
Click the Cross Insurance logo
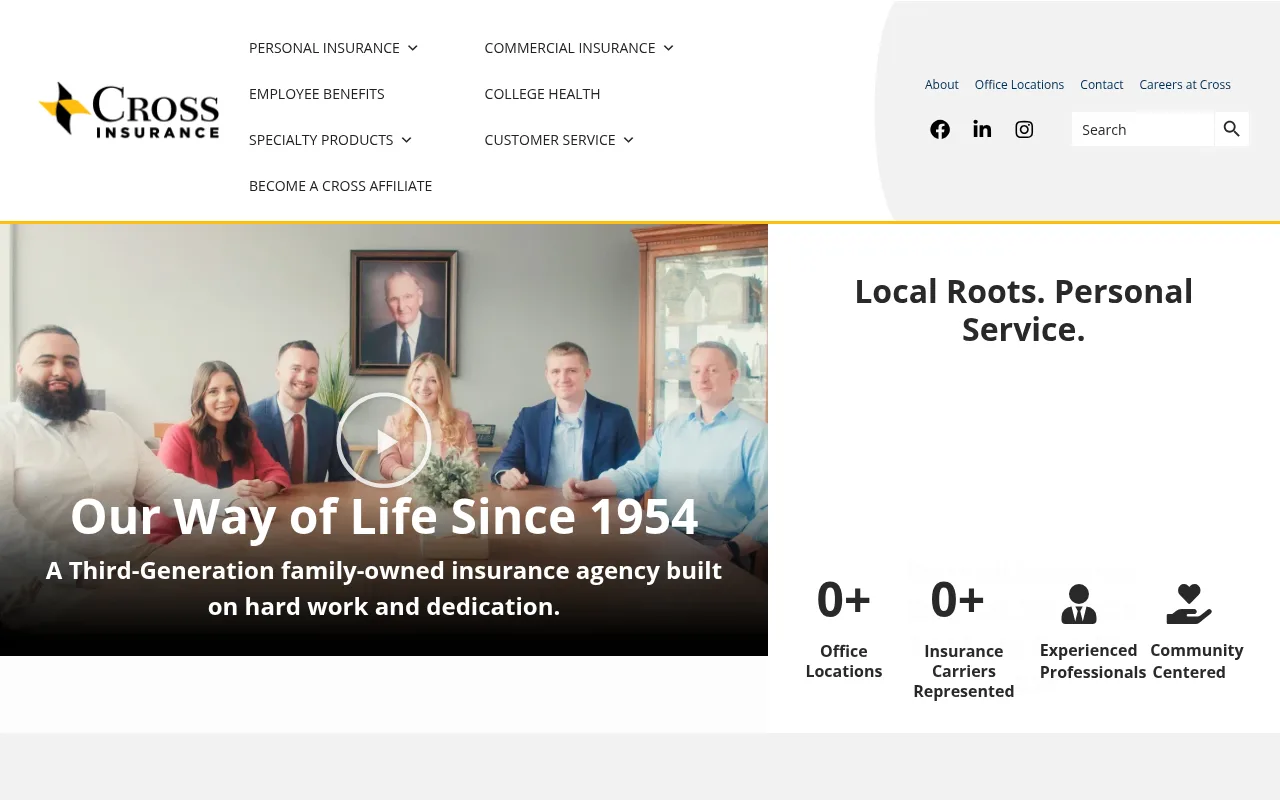[x=129, y=110]
